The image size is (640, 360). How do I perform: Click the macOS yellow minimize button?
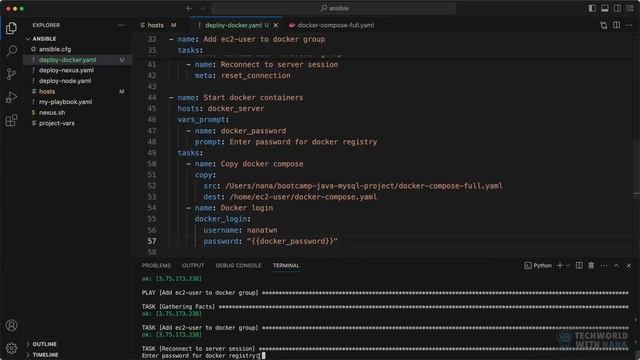15,8
